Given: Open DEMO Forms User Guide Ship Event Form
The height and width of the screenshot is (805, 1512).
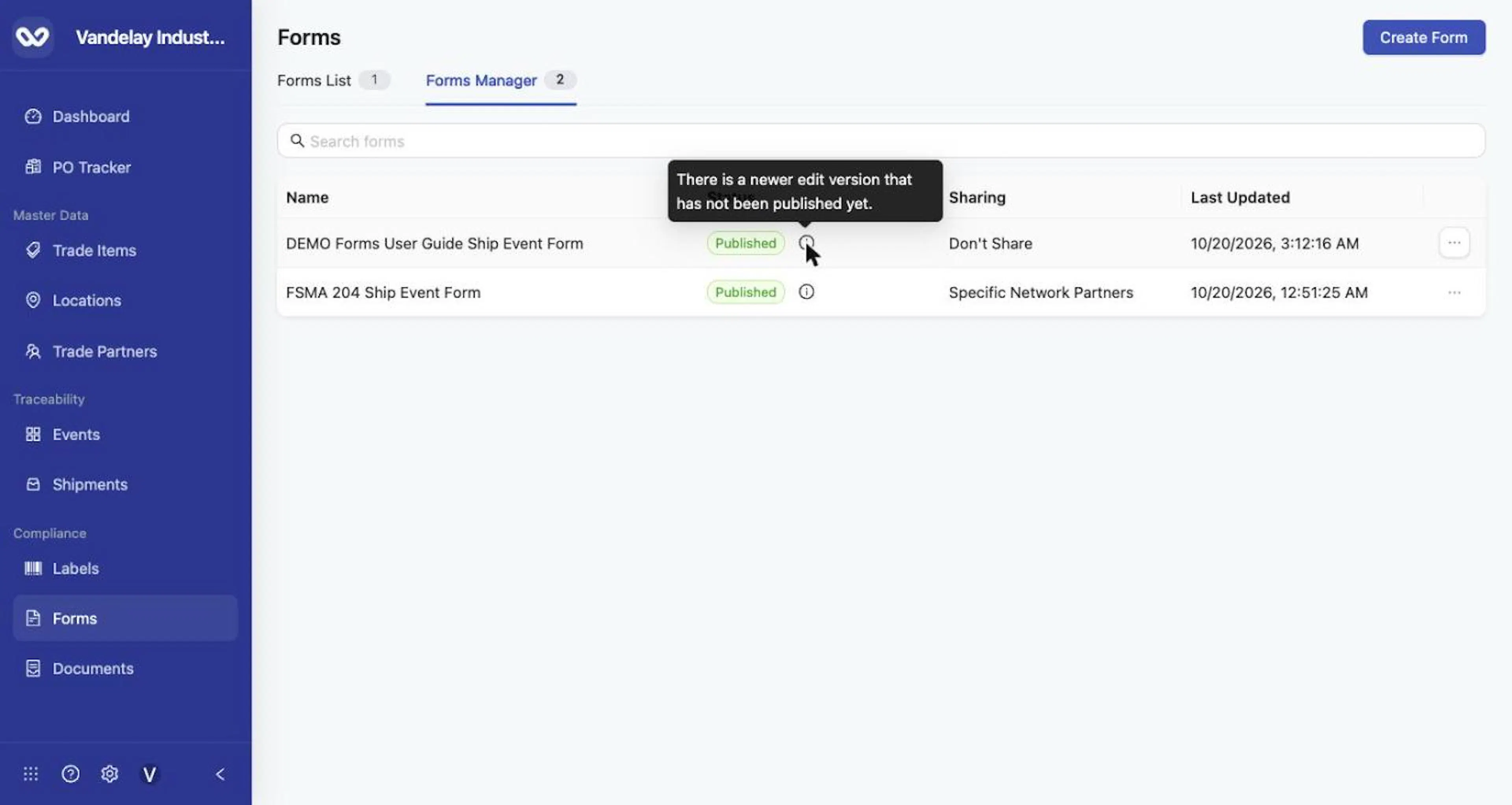Looking at the screenshot, I should click(x=434, y=243).
